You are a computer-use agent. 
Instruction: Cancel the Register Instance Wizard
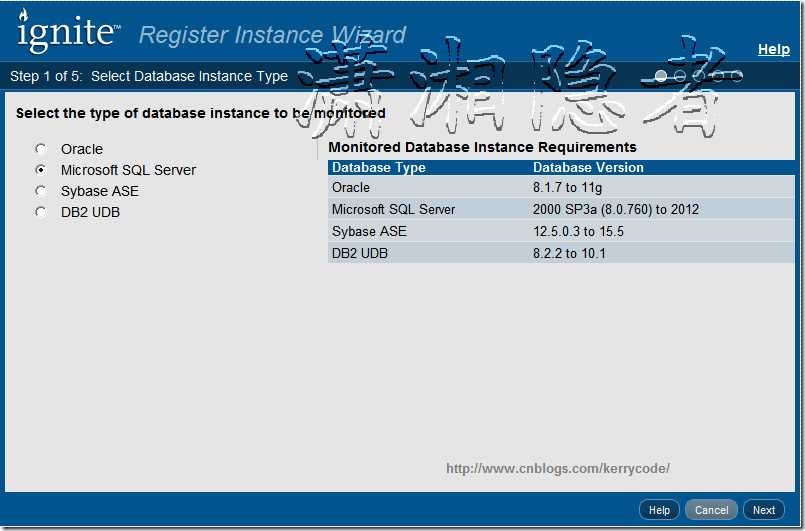pos(711,510)
